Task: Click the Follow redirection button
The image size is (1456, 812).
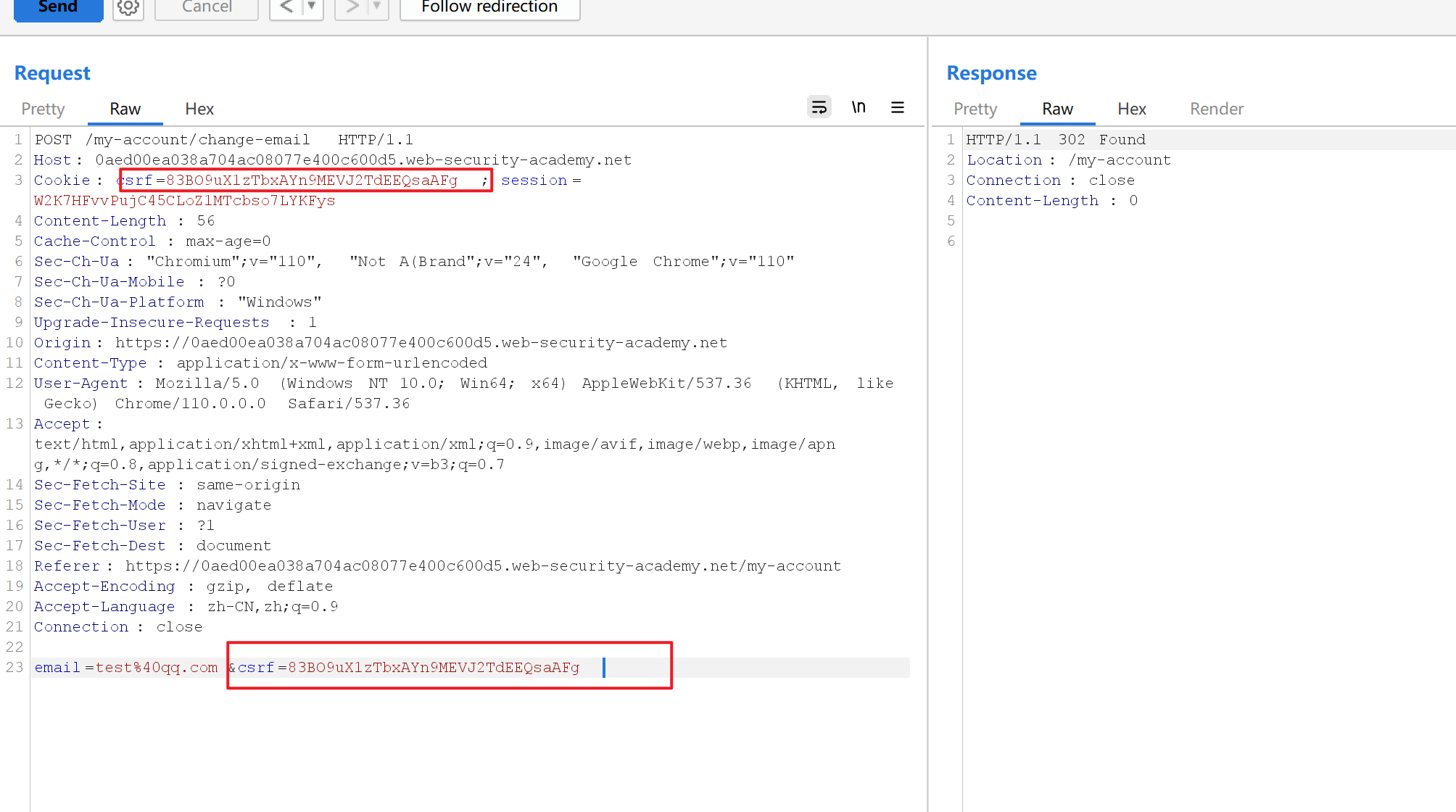Action: pos(489,7)
